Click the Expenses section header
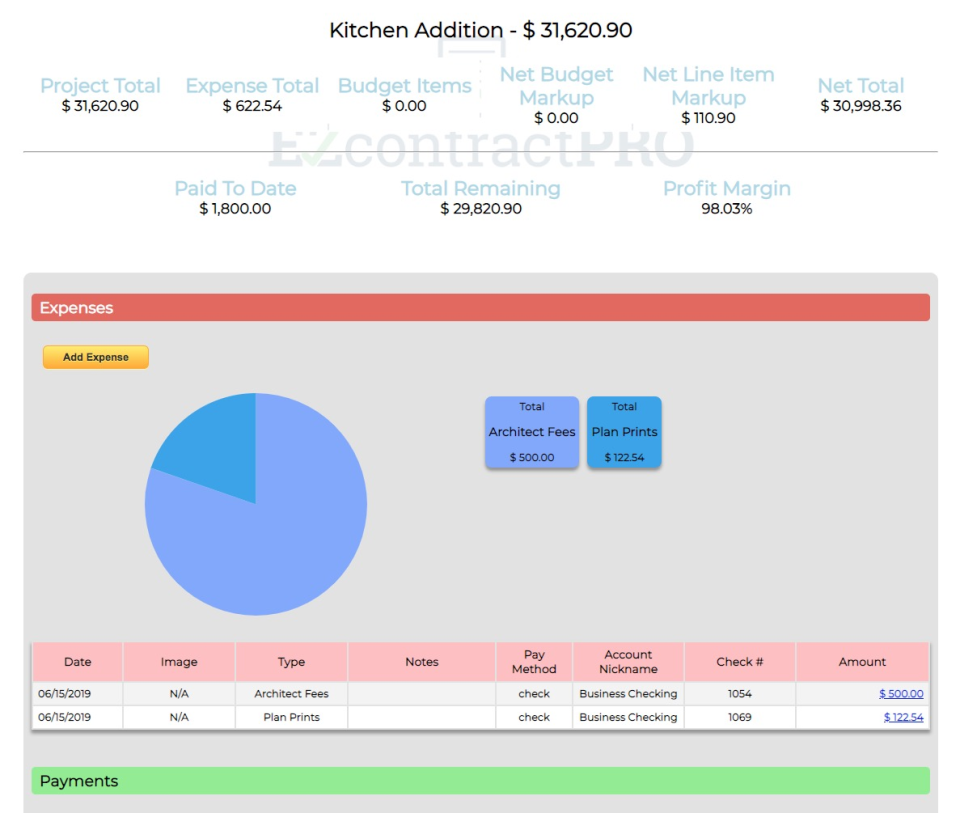 click(481, 307)
